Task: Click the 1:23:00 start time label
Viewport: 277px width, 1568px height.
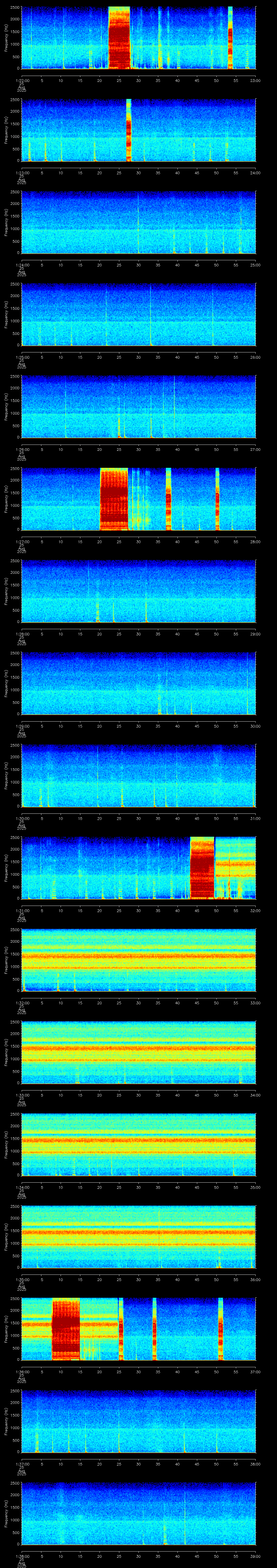Action: 21,173
